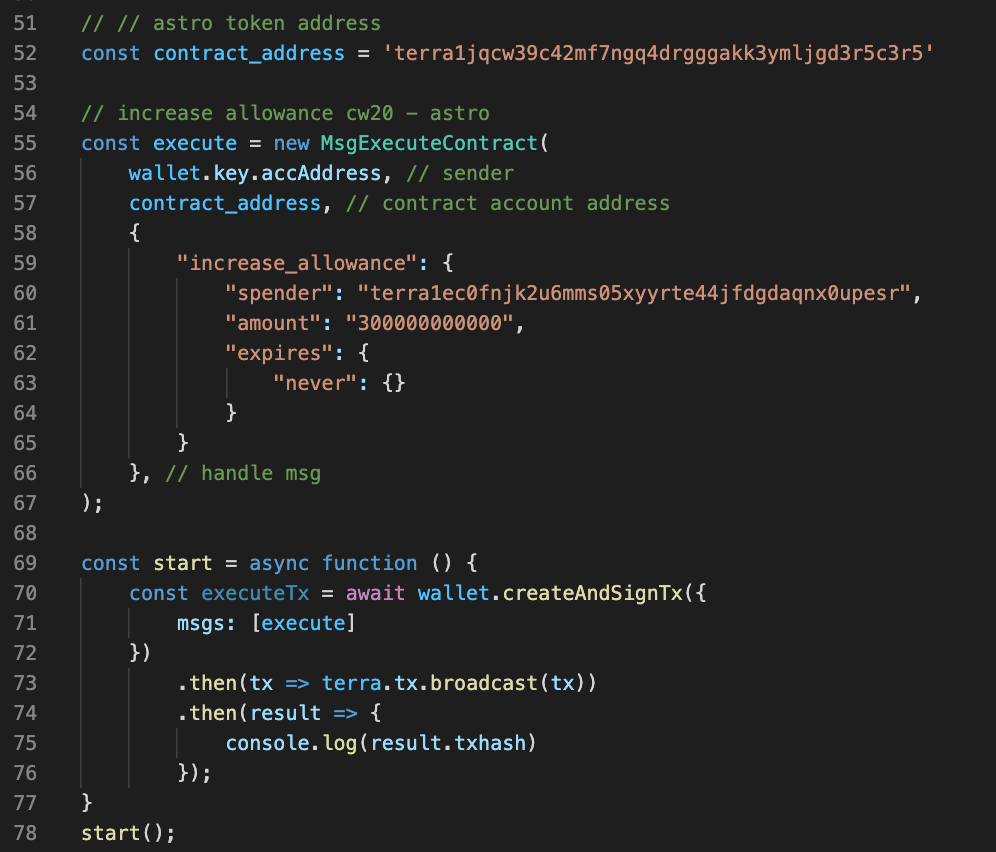Click console.log statement on line 75
Image resolution: width=996 pixels, height=852 pixels.
point(381,743)
